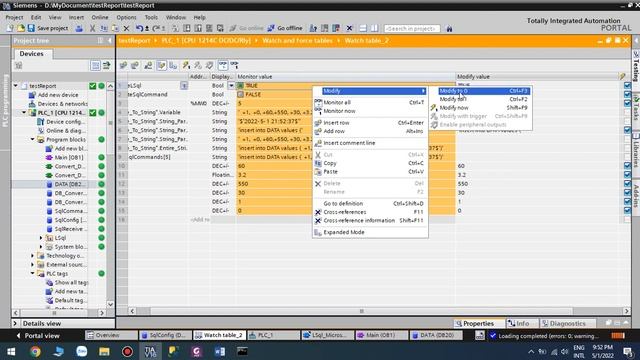Toggle modify checkbox in teSqlCommand row
Viewport: 640px width, 360px height.
click(x=627, y=95)
